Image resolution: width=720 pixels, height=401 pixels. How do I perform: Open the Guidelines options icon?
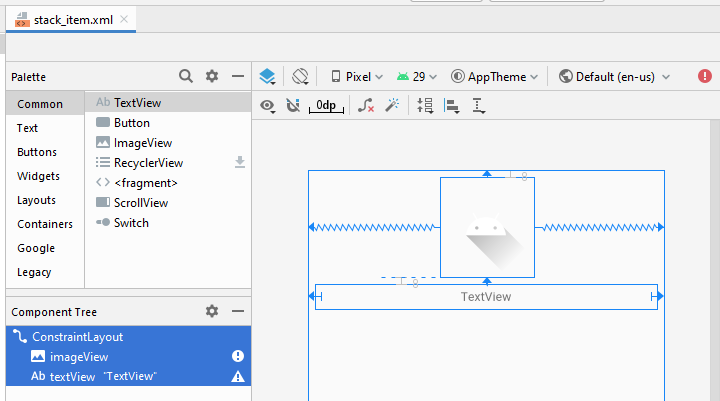(x=478, y=106)
